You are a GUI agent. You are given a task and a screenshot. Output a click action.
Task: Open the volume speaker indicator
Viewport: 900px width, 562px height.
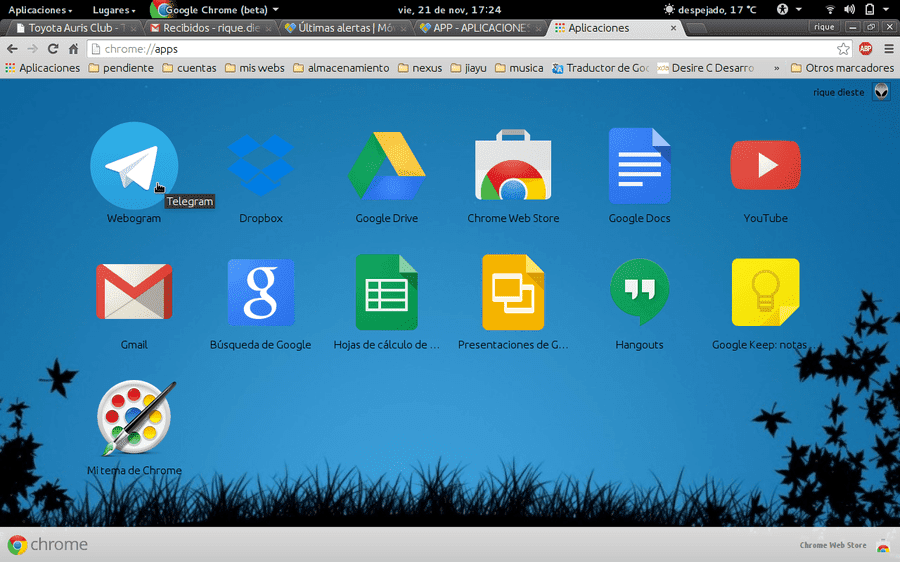click(x=849, y=9)
